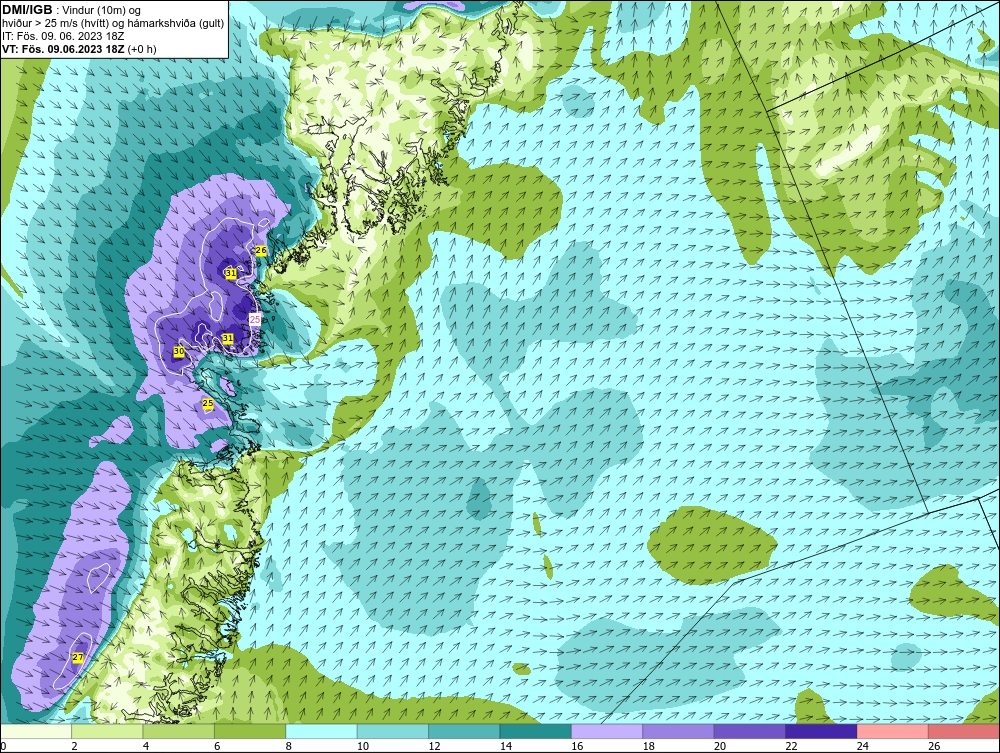This screenshot has width=1000, height=753.
Task: Click the legend scale number '8'
Action: (x=289, y=746)
